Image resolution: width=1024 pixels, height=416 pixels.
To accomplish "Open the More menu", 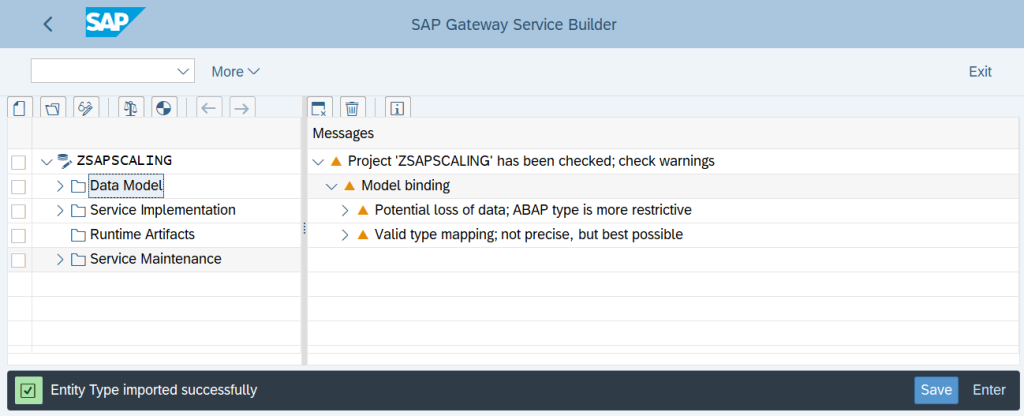I will click(235, 72).
